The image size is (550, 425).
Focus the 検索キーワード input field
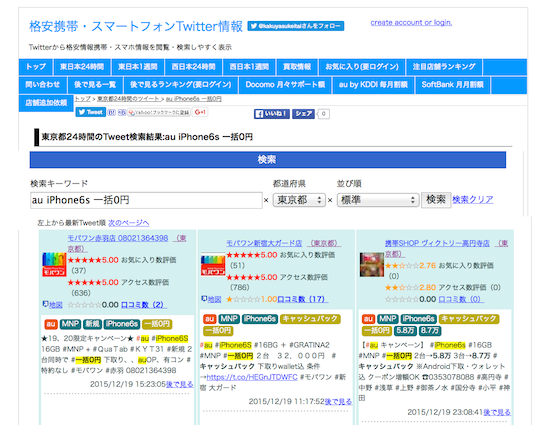(x=146, y=200)
